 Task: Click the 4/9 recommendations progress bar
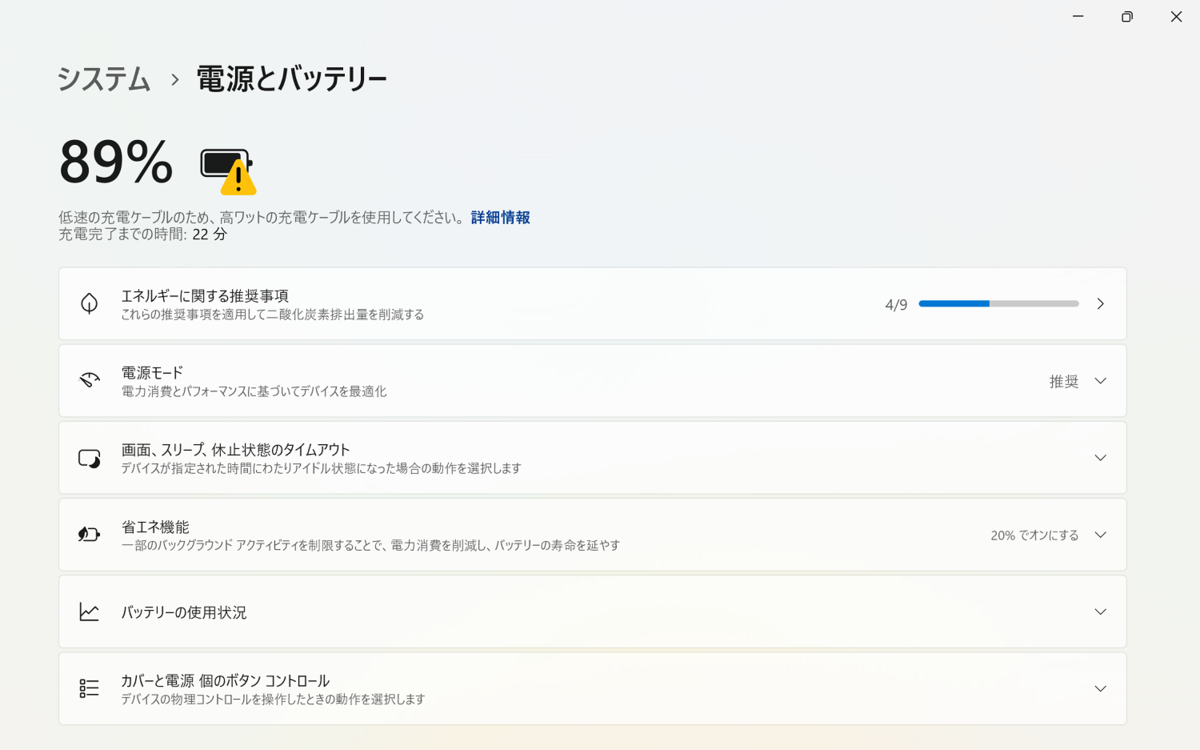click(x=998, y=303)
